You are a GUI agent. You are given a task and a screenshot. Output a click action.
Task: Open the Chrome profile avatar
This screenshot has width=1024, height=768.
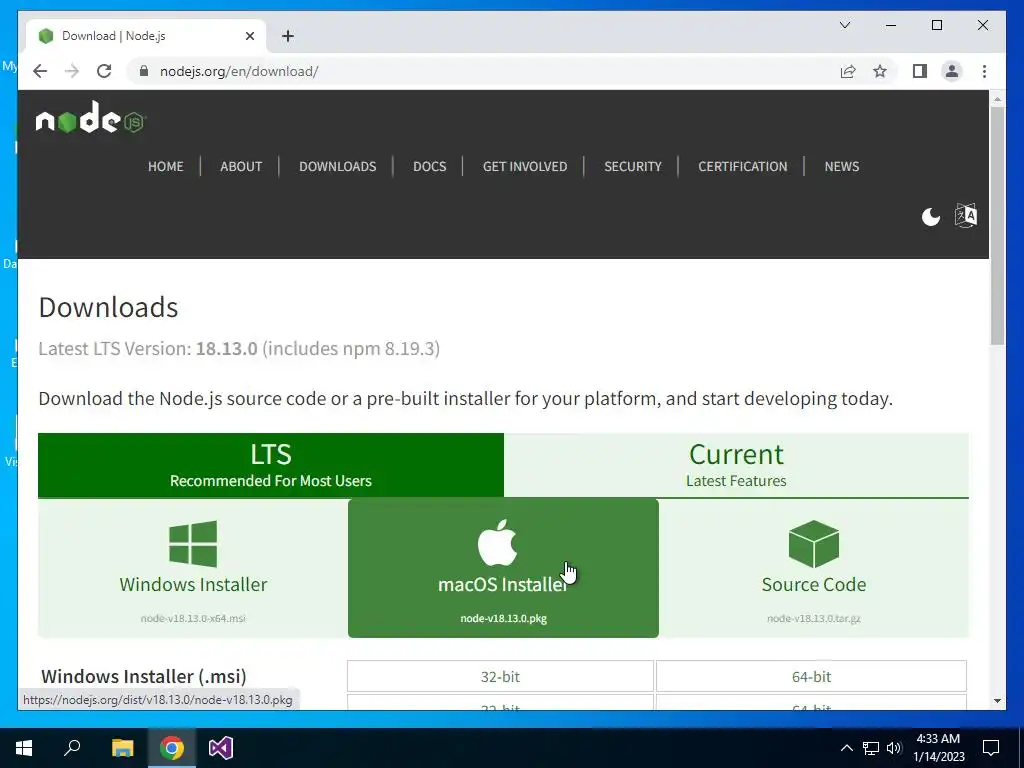tap(952, 71)
